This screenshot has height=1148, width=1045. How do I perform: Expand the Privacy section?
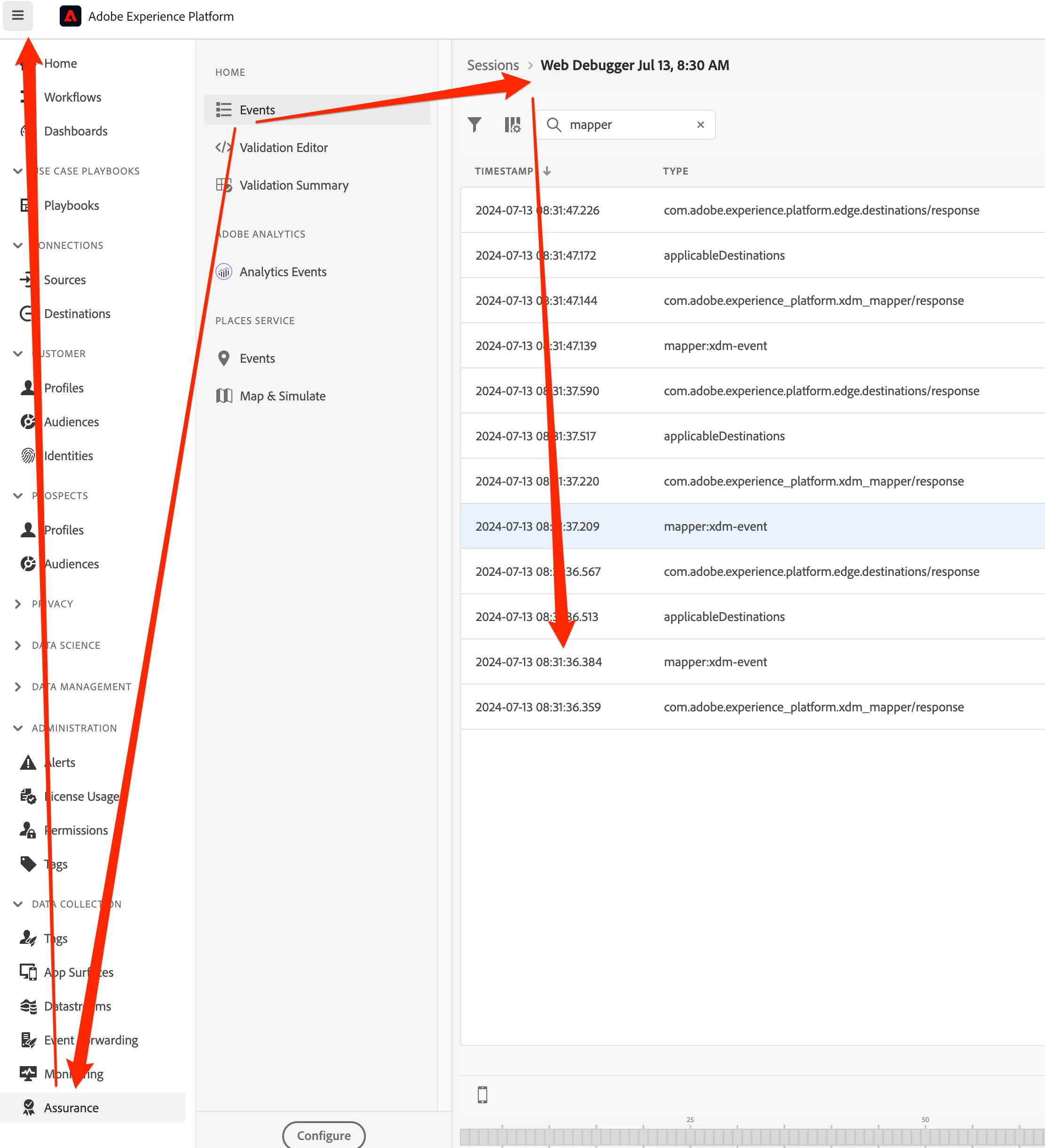(18, 604)
